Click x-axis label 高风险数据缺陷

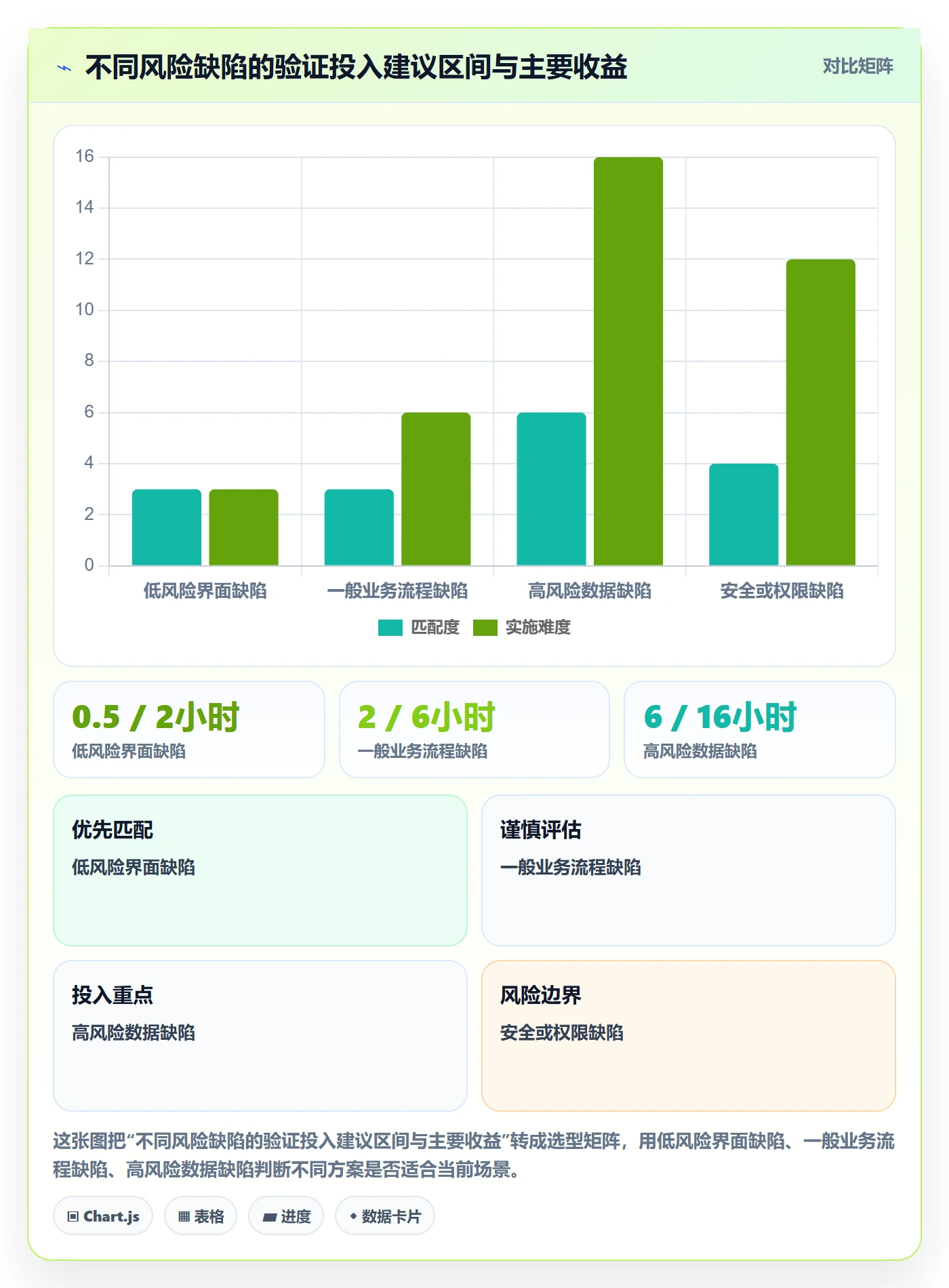click(x=590, y=591)
